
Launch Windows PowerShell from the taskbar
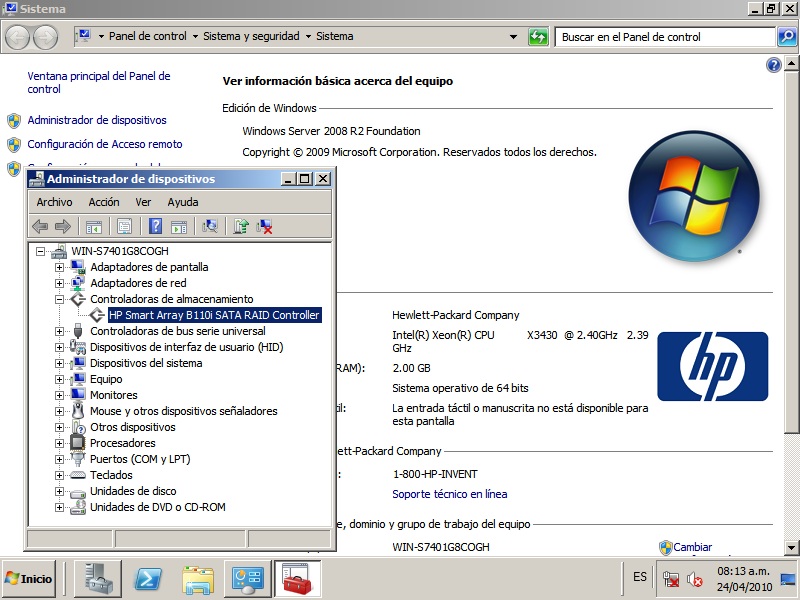pos(147,579)
